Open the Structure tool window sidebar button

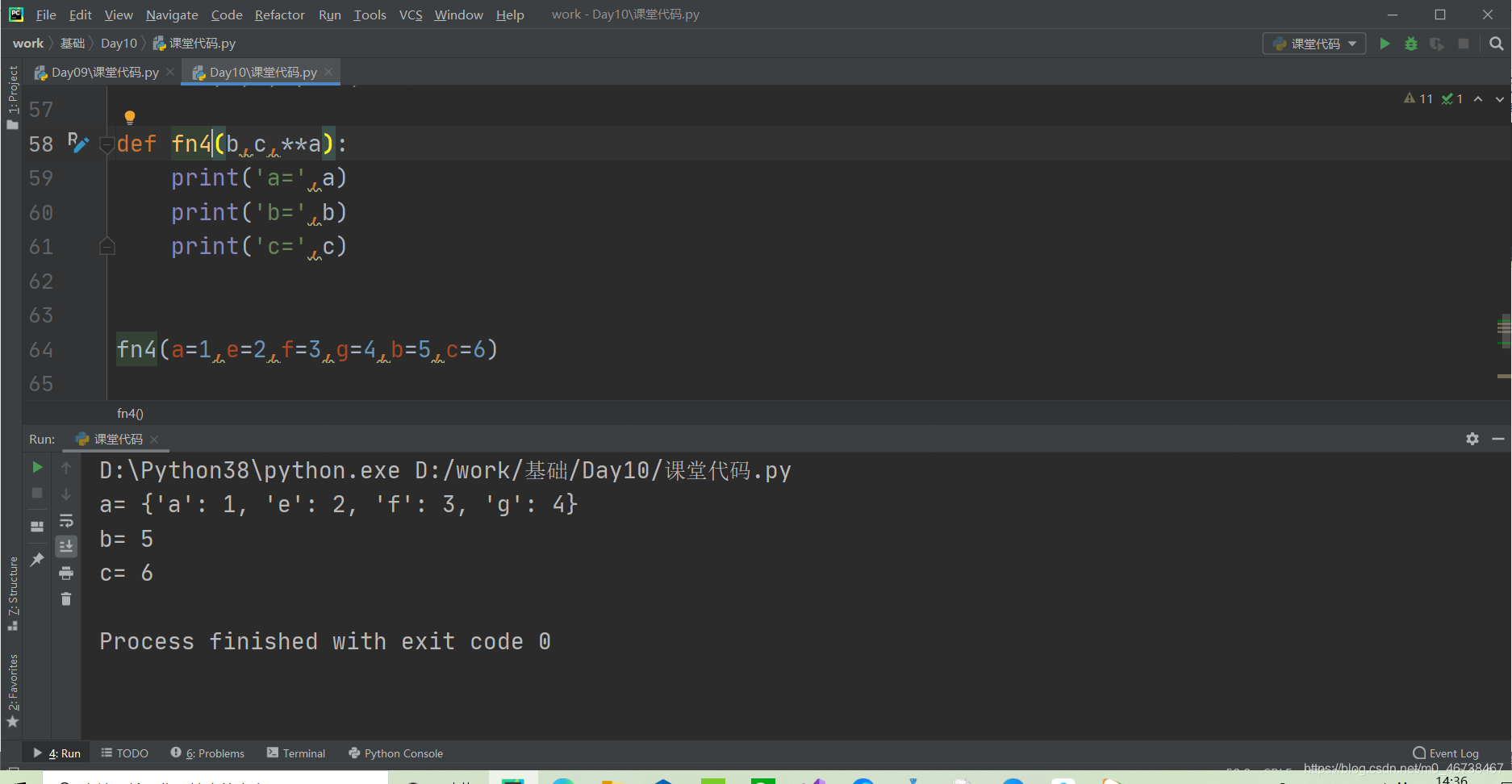(12, 594)
